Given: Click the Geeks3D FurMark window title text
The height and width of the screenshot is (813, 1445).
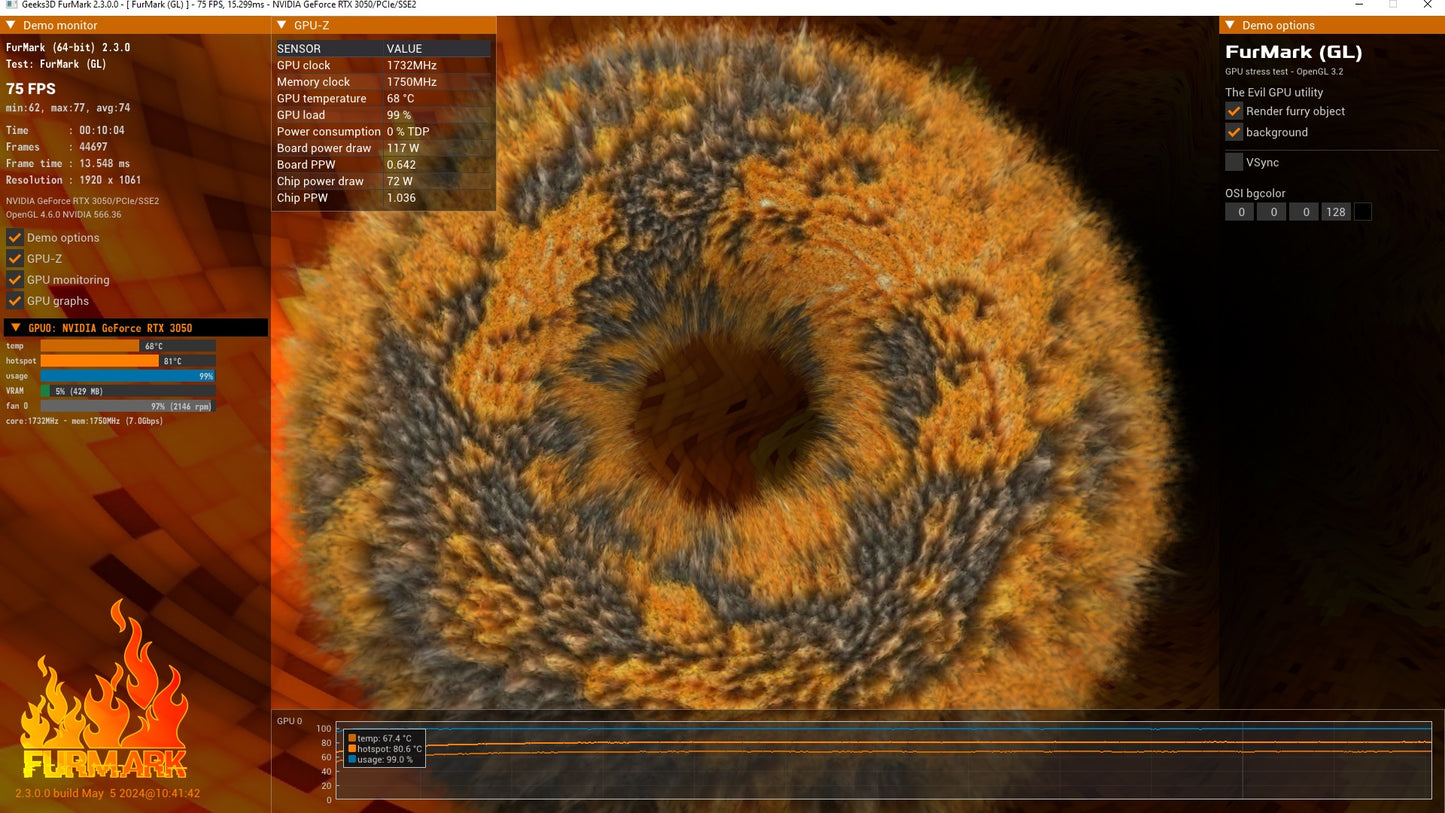Looking at the screenshot, I should [218, 5].
